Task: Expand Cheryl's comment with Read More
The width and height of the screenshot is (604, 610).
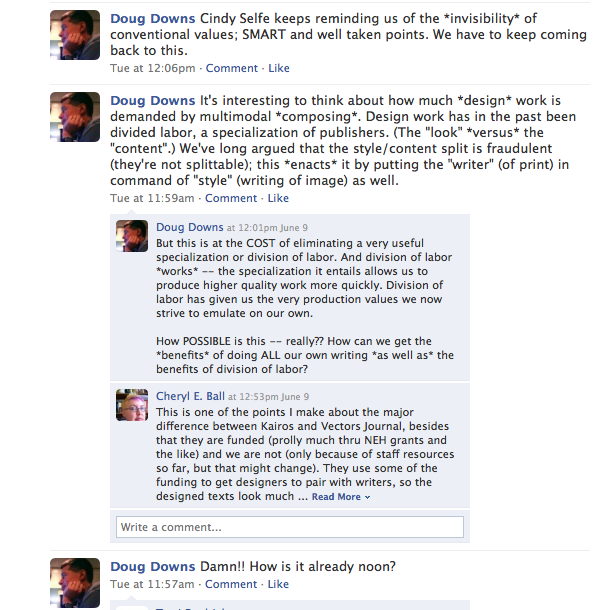Action: pyautogui.click(x=336, y=497)
